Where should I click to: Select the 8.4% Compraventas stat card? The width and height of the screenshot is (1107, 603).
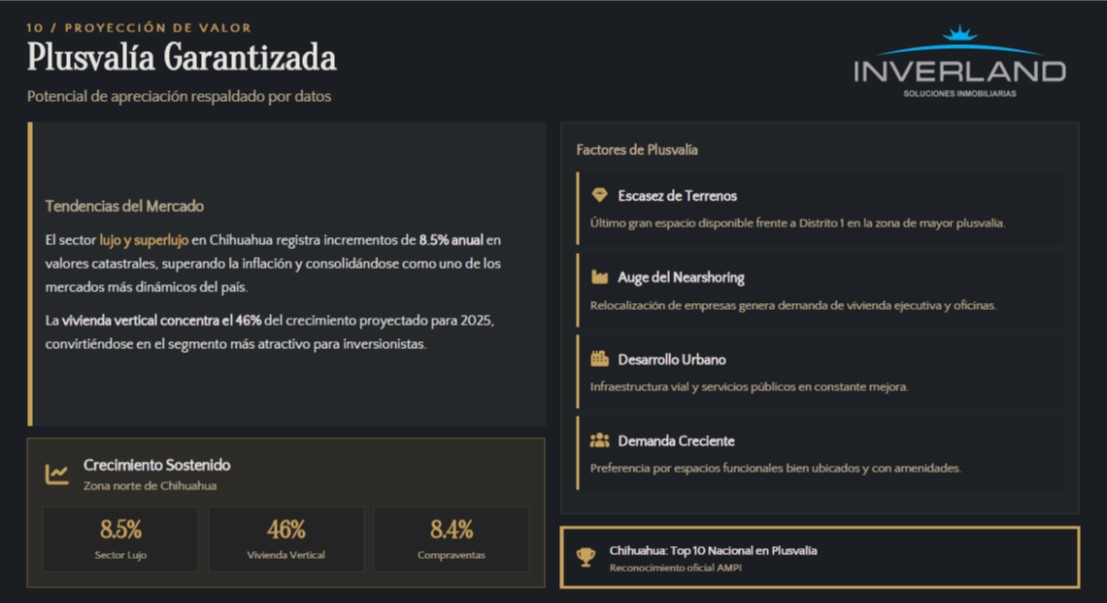(451, 538)
